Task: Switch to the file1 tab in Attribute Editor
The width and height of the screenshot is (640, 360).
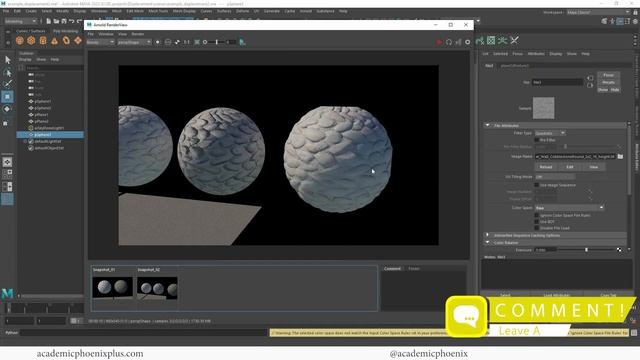Action: (x=489, y=65)
